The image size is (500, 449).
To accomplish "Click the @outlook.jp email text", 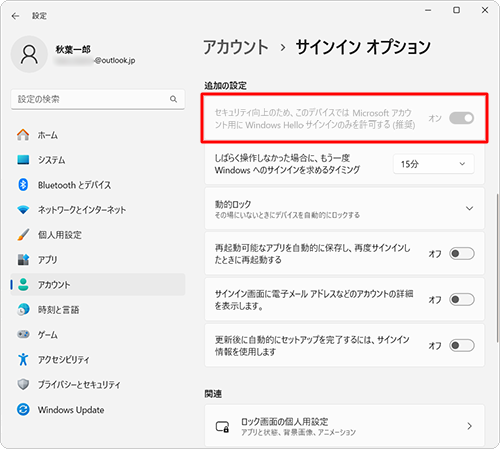I will (x=115, y=61).
